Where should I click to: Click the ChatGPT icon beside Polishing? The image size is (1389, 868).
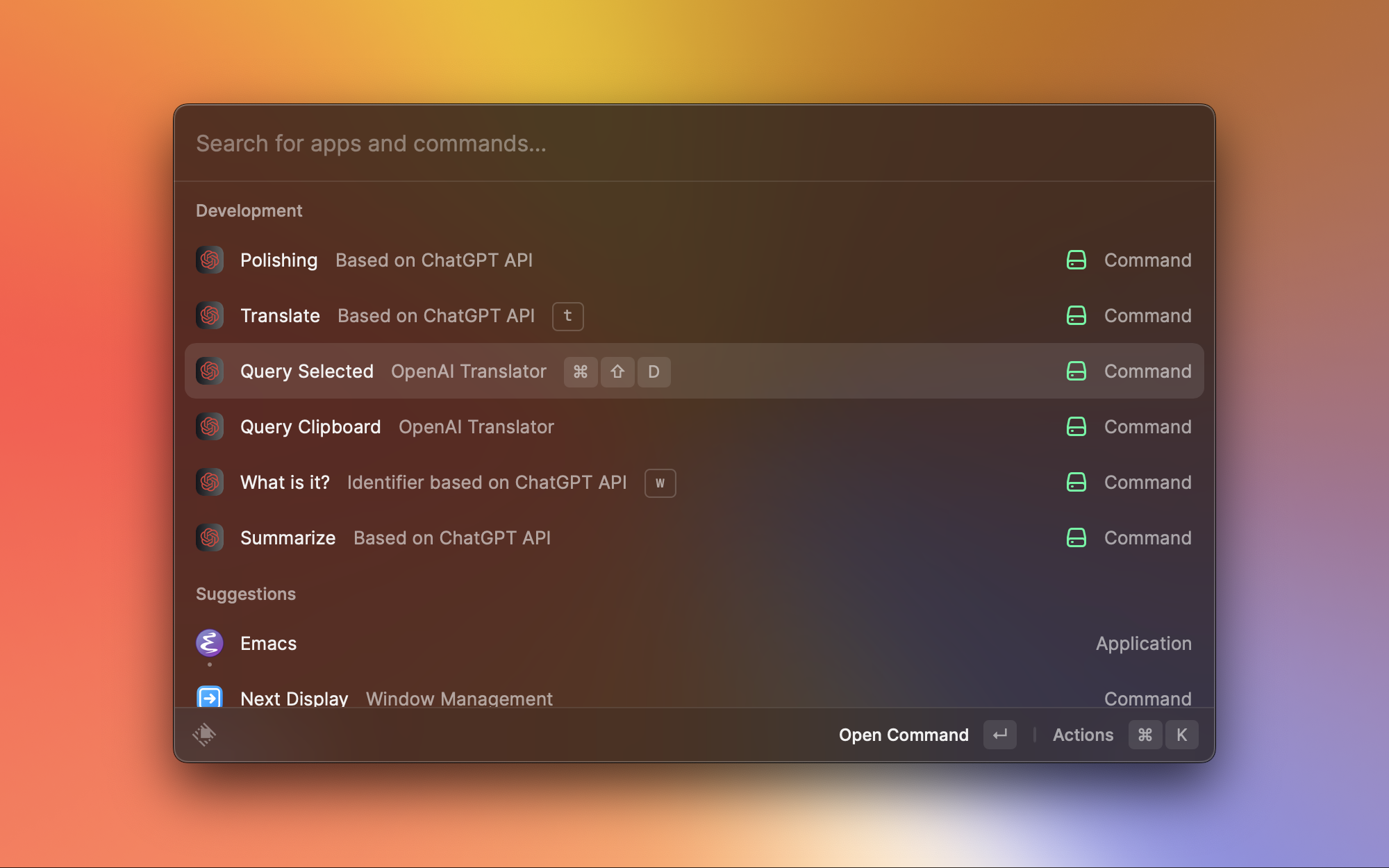209,260
